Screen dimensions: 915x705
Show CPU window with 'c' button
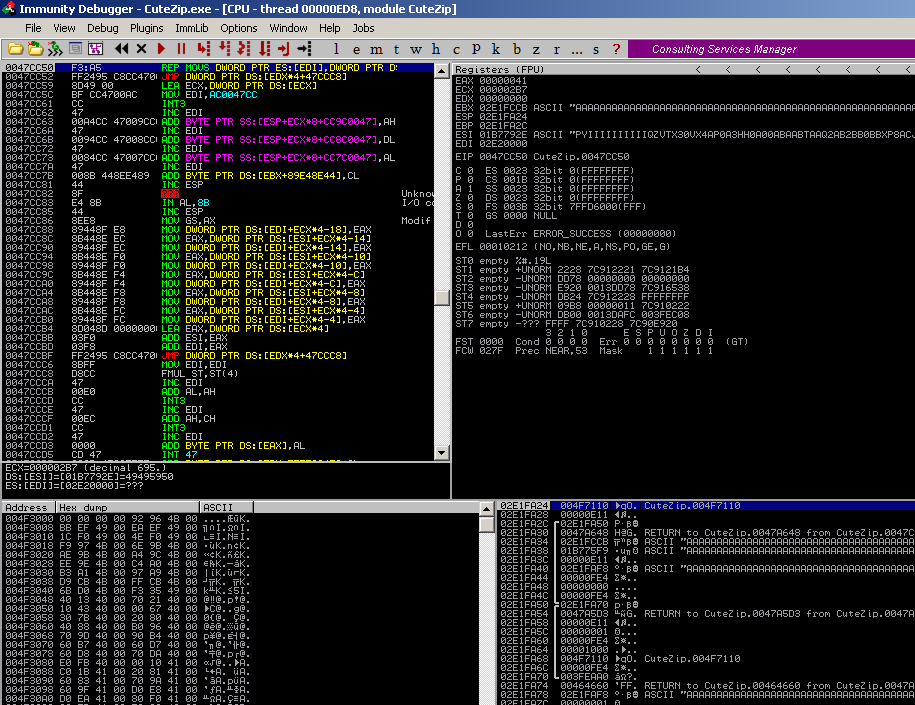click(456, 50)
